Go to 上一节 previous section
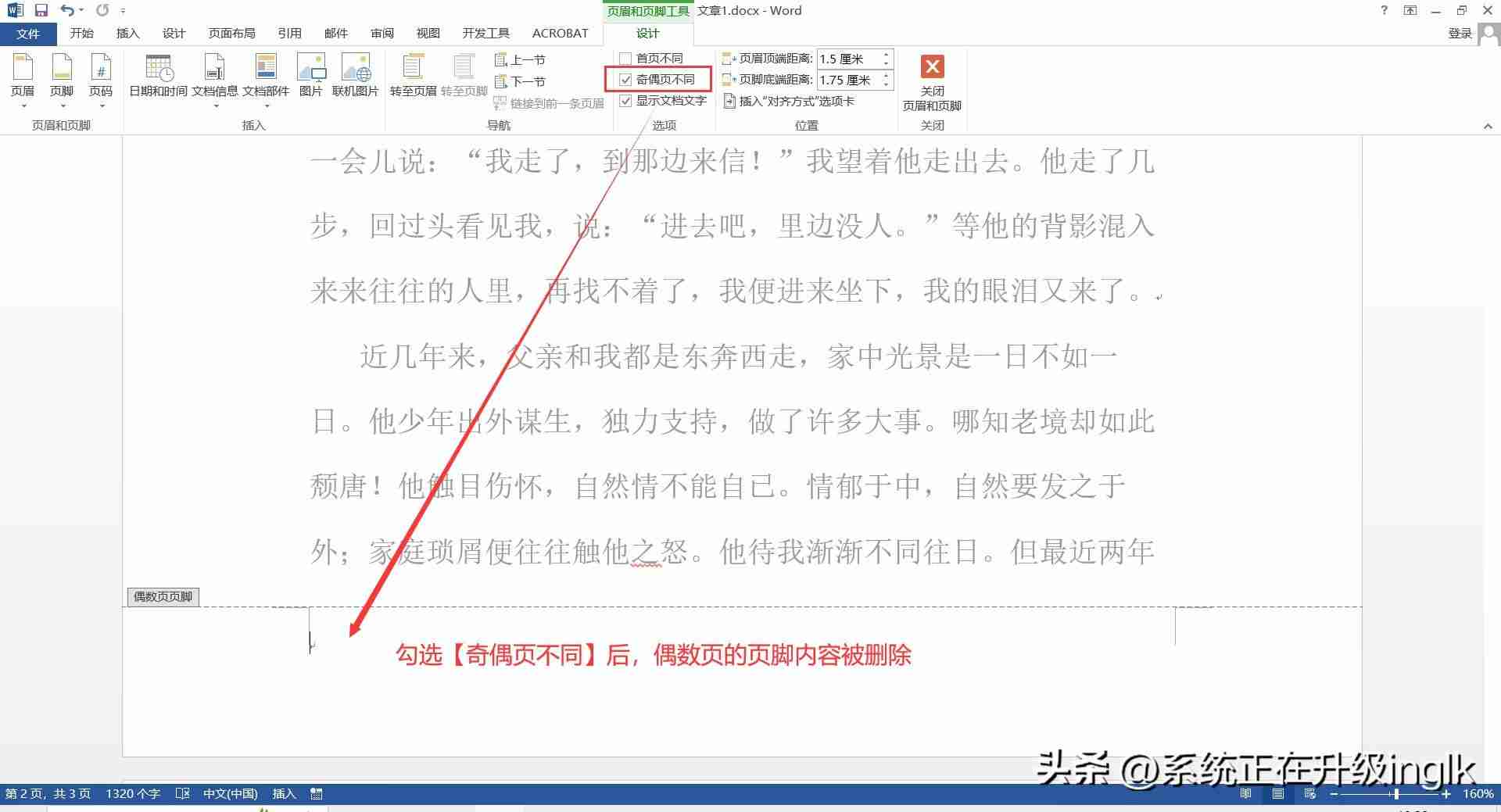This screenshot has height=812, width=1501. [521, 59]
